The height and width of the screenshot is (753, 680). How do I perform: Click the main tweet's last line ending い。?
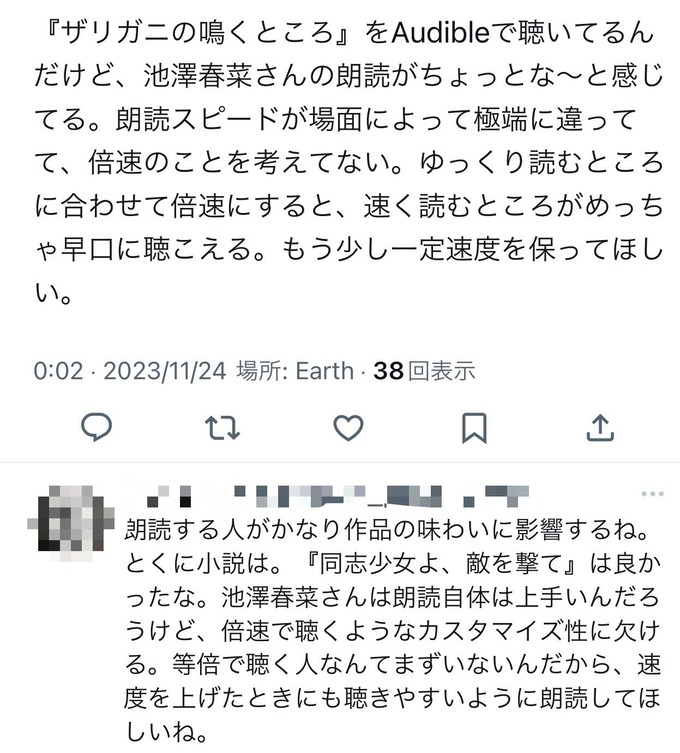(54, 292)
